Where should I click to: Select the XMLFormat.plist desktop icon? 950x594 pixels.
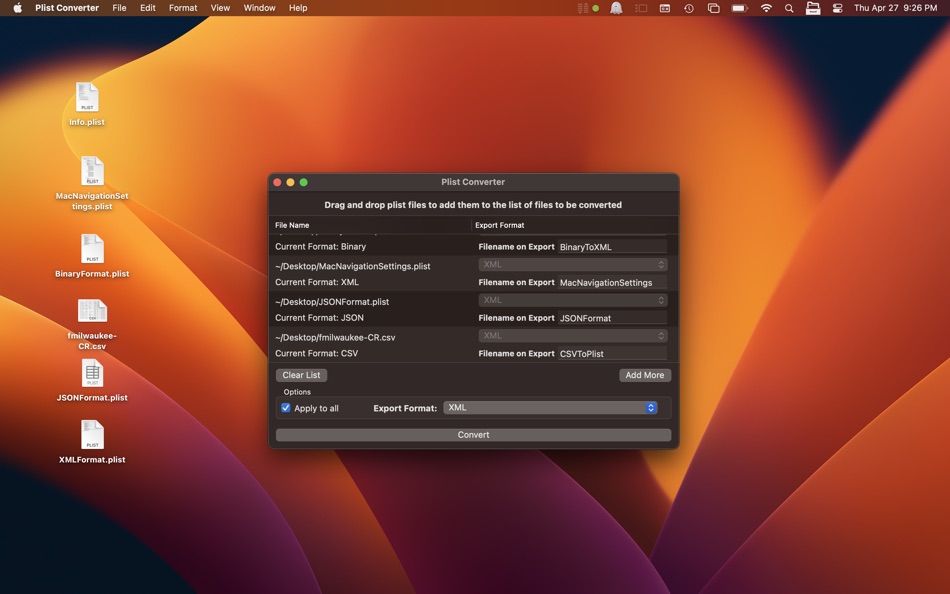[x=92, y=435]
